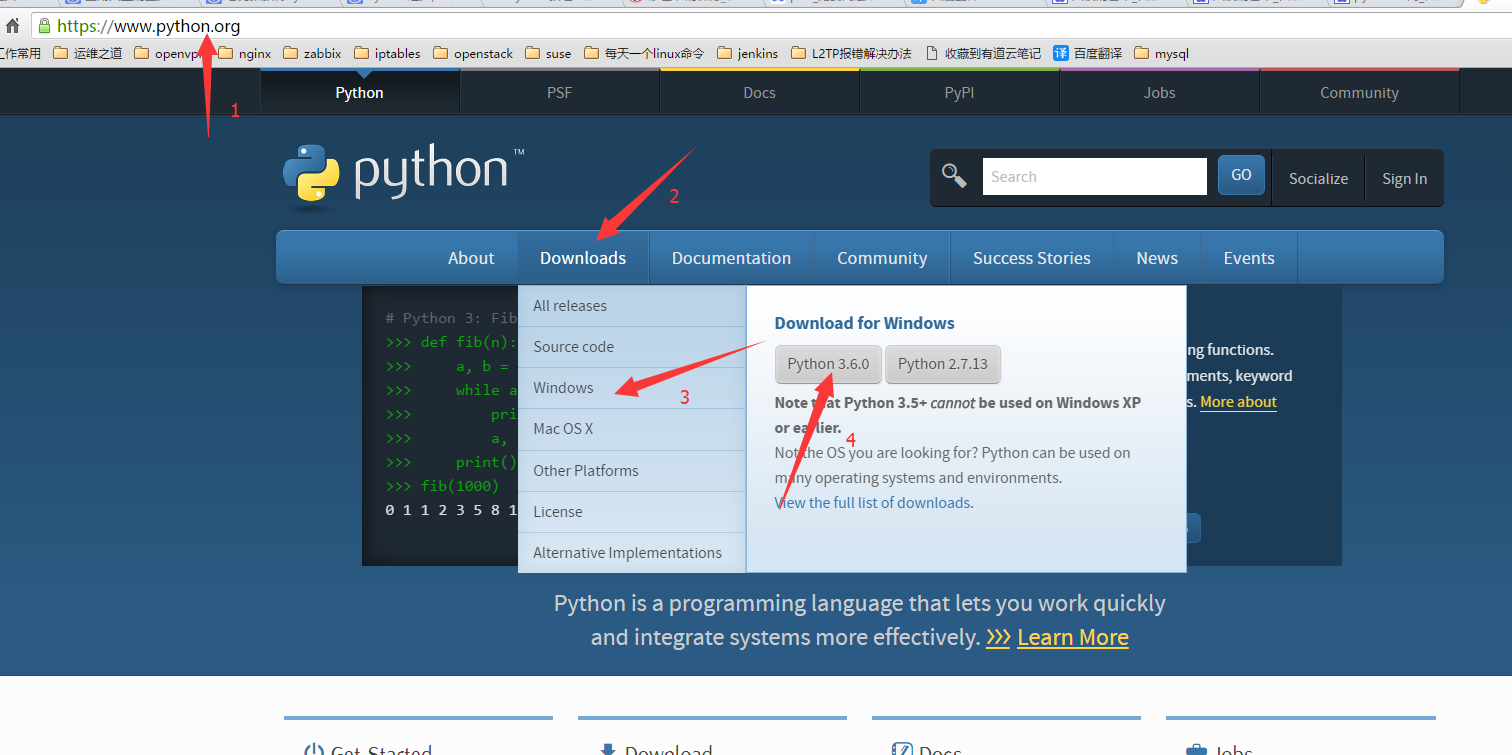Click the address bar showing www.python.org

point(770,26)
